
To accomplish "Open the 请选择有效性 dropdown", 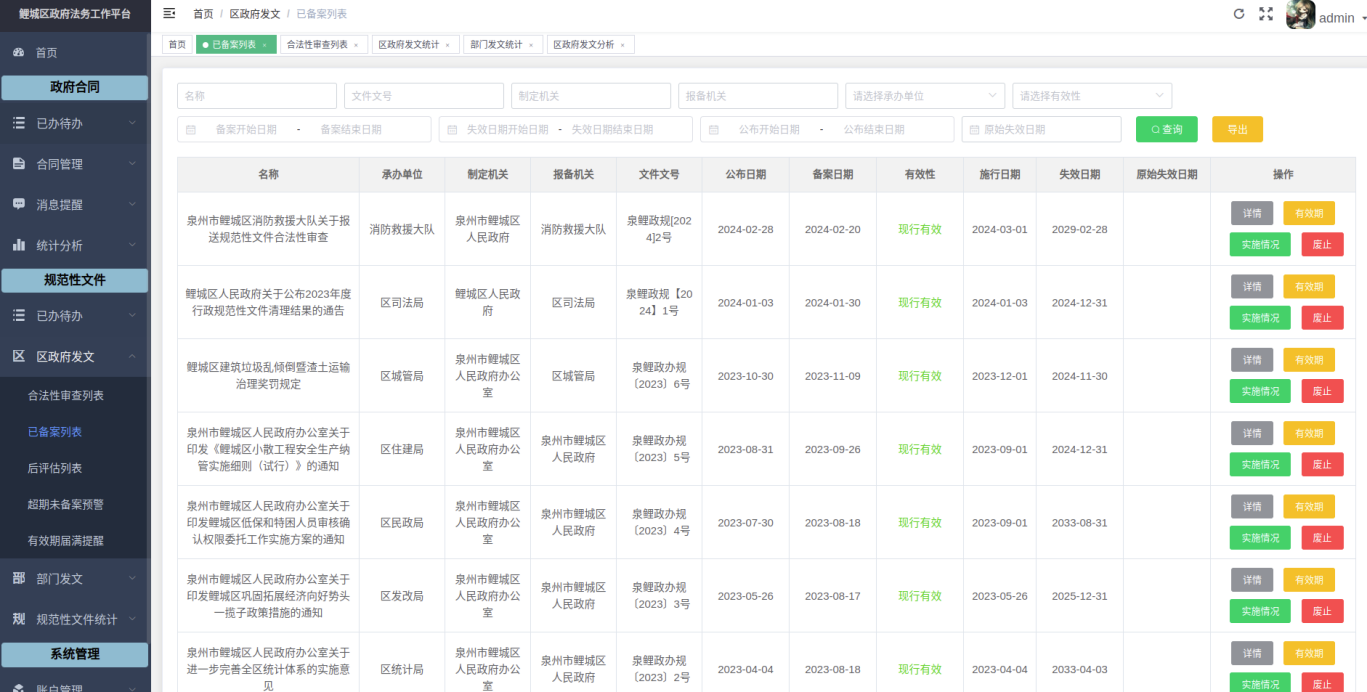I will click(x=1091, y=96).
